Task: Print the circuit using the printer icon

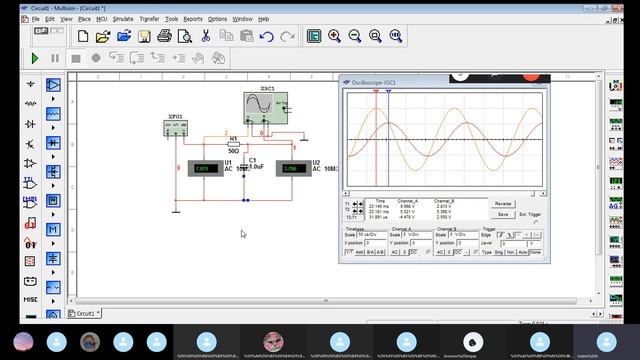Action: click(x=164, y=36)
